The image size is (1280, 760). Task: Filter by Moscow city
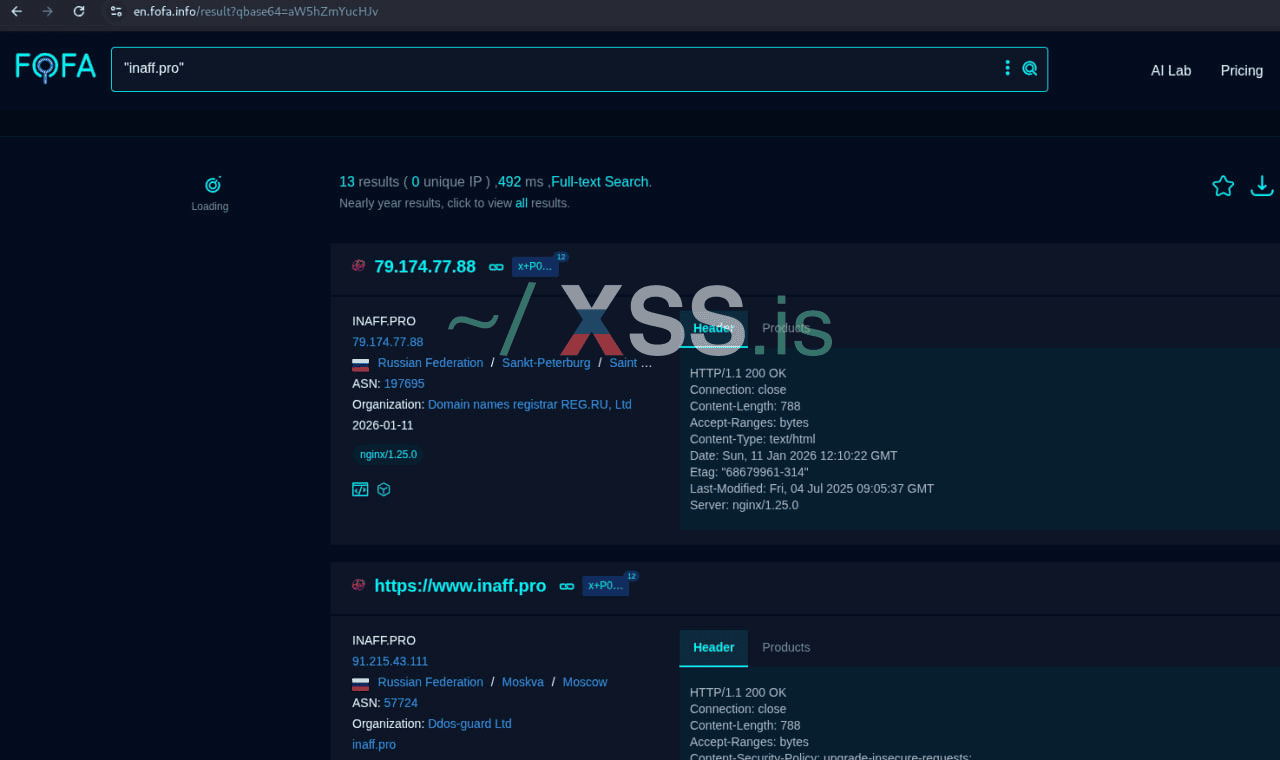(585, 682)
